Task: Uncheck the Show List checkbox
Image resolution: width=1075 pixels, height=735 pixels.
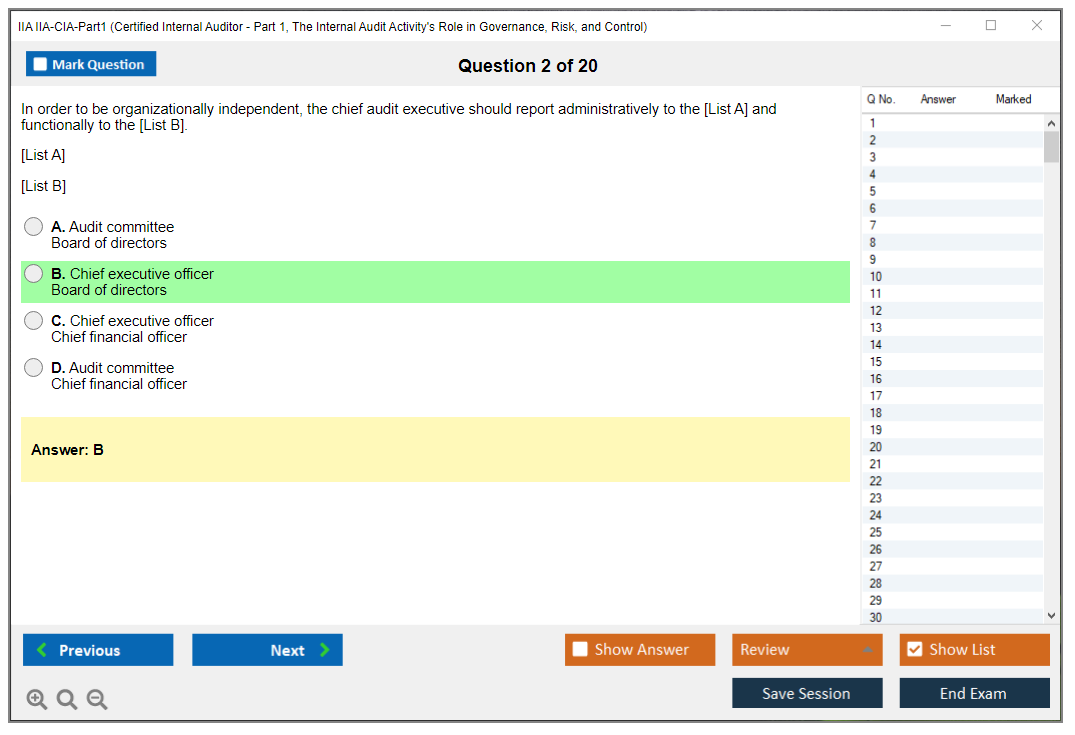Action: (914, 650)
